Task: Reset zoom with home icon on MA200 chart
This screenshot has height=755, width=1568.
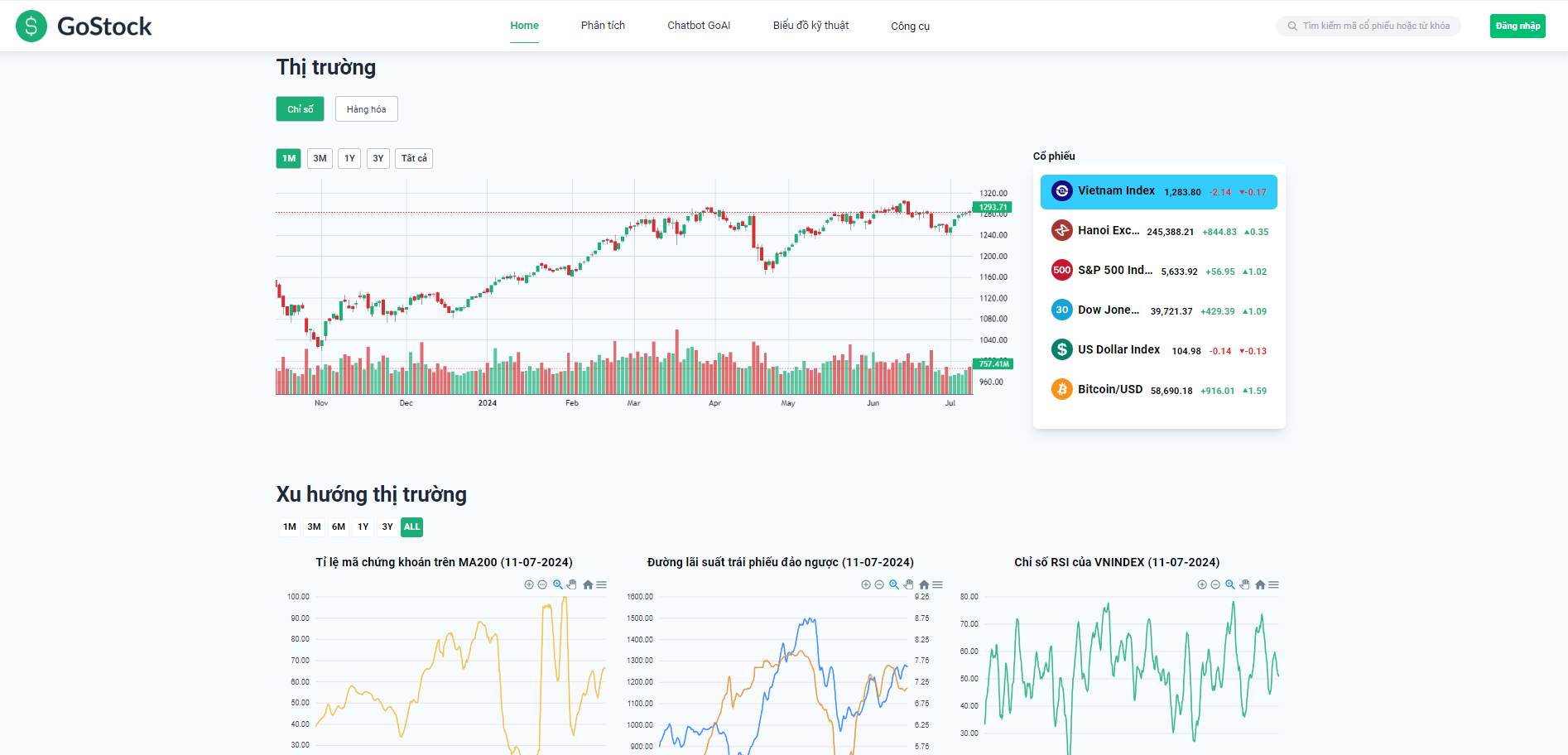Action: 588,584
